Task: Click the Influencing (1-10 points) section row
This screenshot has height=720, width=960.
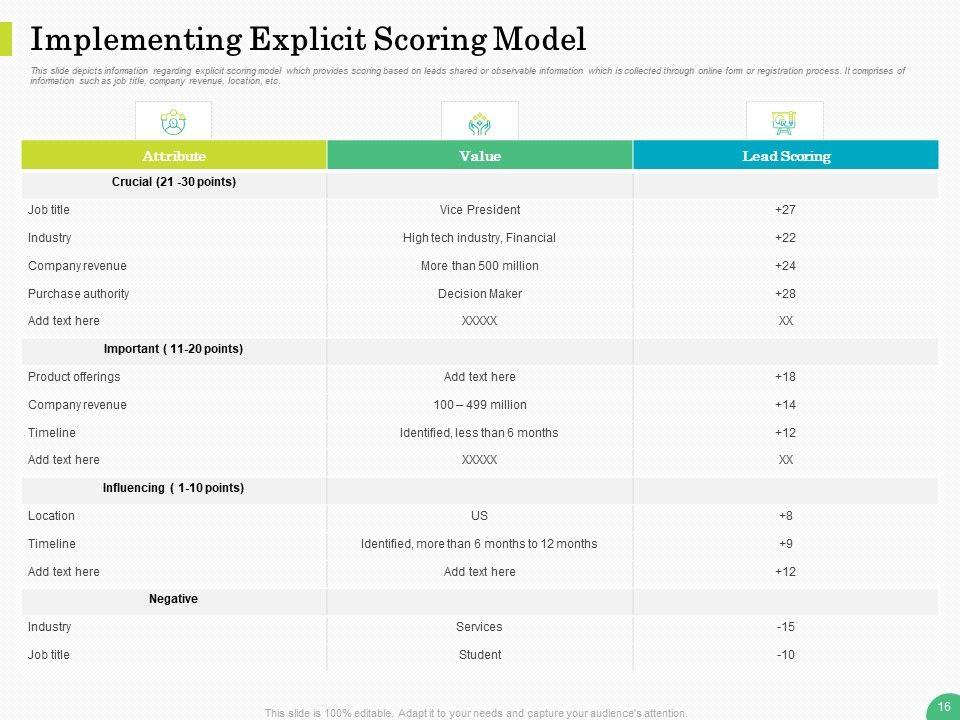Action: [174, 488]
